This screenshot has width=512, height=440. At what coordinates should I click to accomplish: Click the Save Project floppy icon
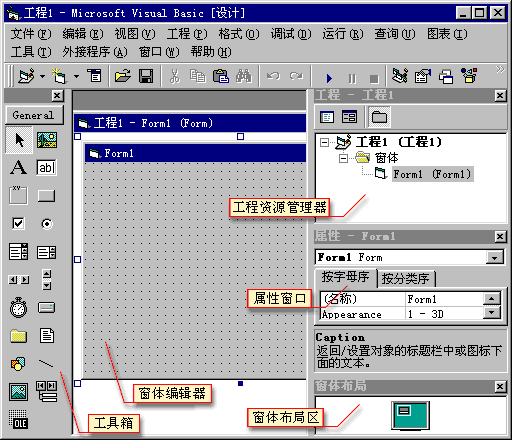(146, 76)
